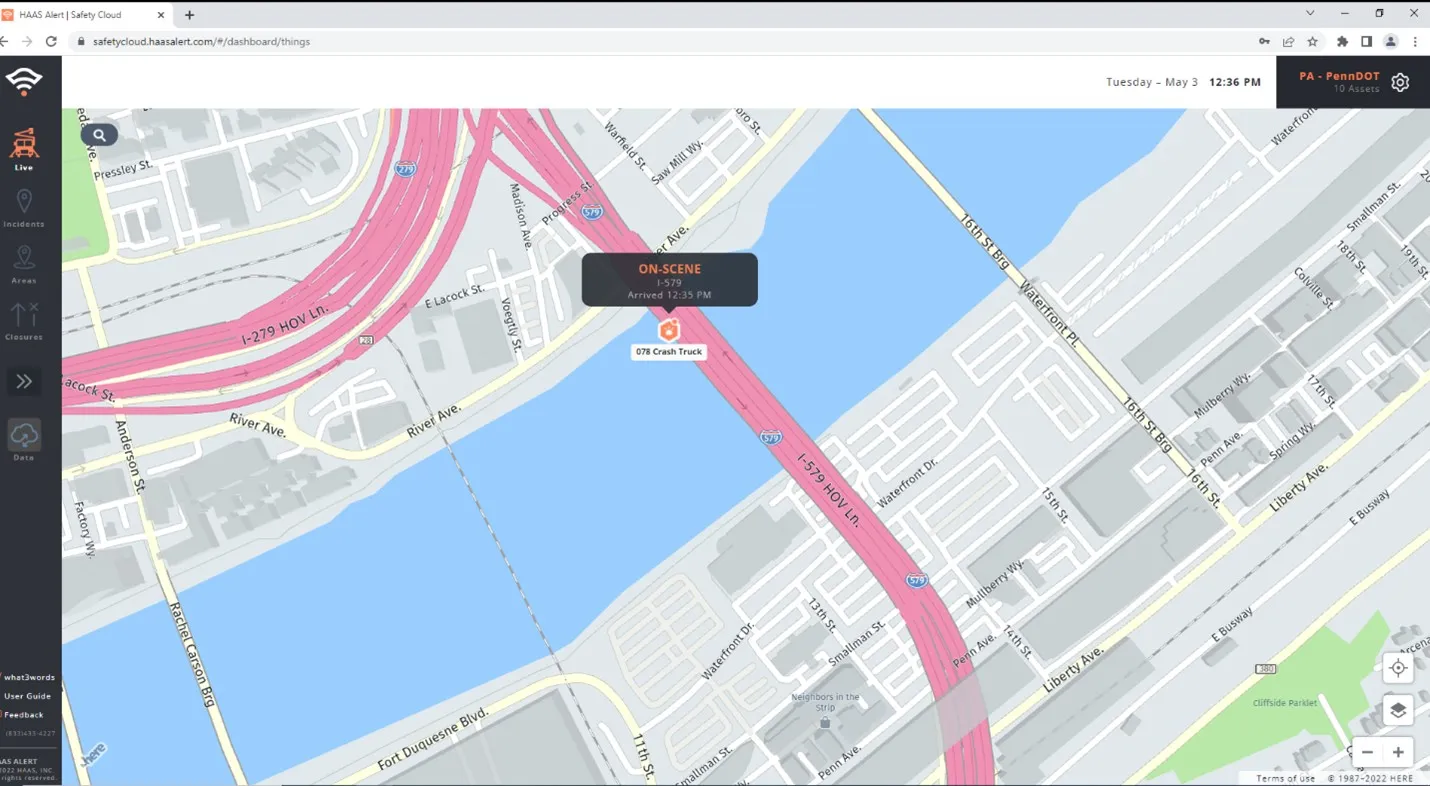Viewport: 1430px width, 786px height.
Task: Click the HAAS Alert wifi logo
Action: pyautogui.click(x=24, y=82)
